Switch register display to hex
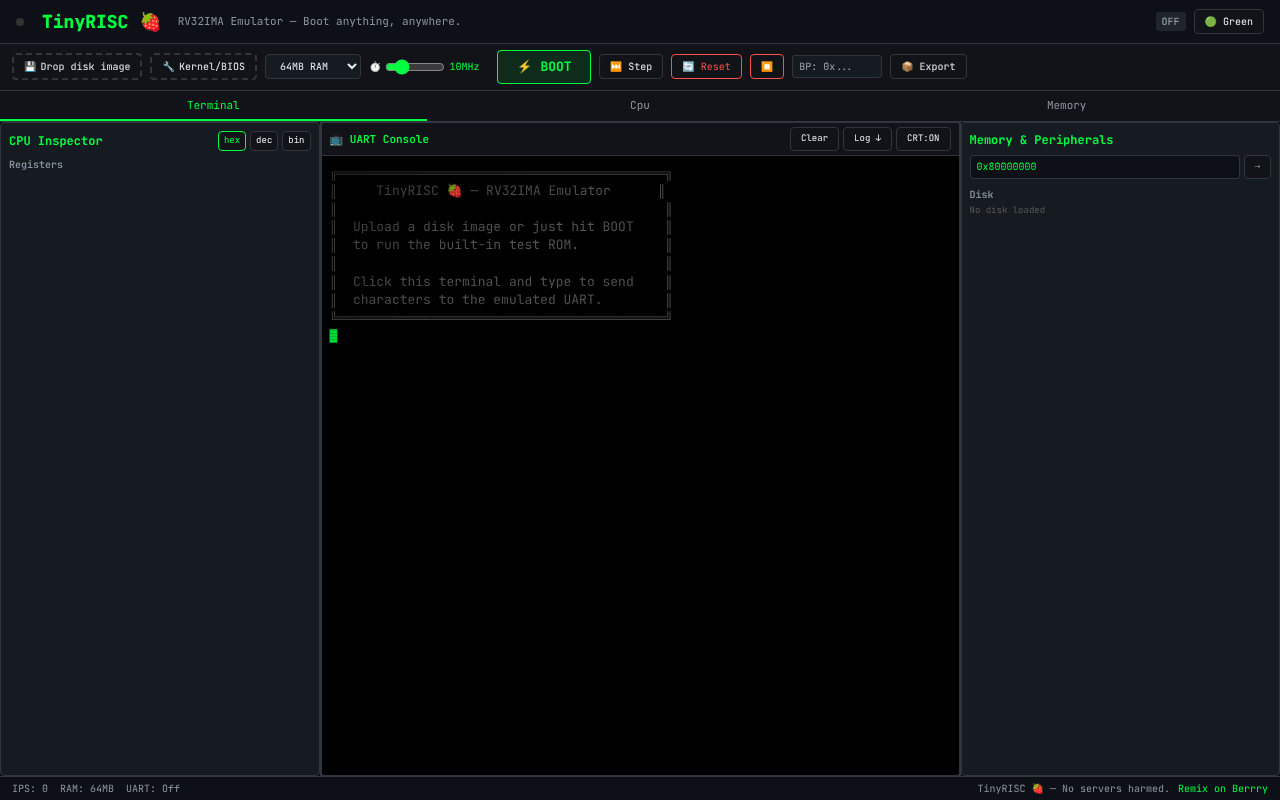This screenshot has height=800, width=1280. (x=232, y=141)
